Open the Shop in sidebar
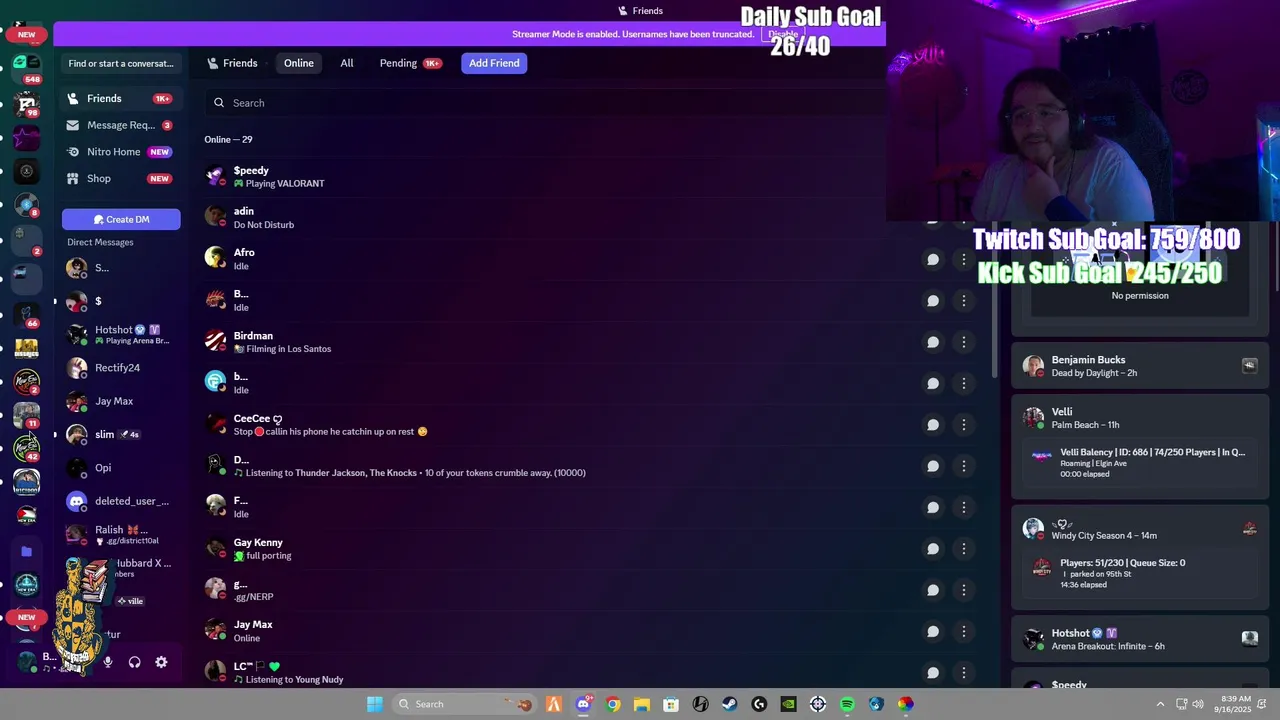Screen dimensions: 1280x720 (x=121, y=178)
